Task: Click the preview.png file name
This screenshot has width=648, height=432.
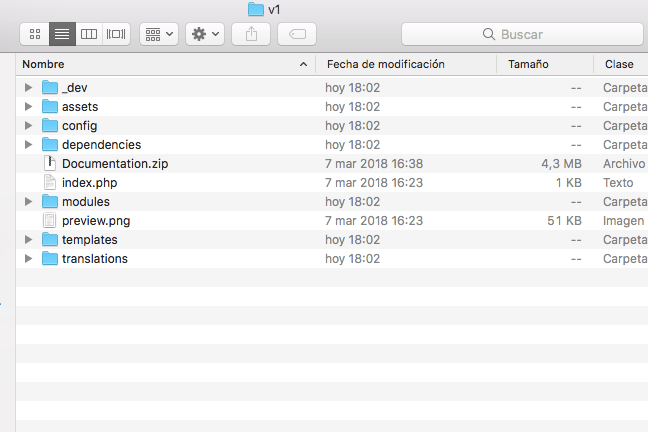Action: pos(96,221)
